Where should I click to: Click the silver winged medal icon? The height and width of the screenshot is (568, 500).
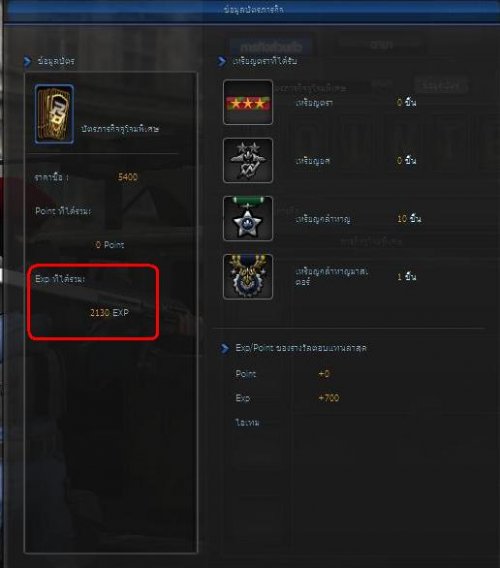pyautogui.click(x=248, y=160)
